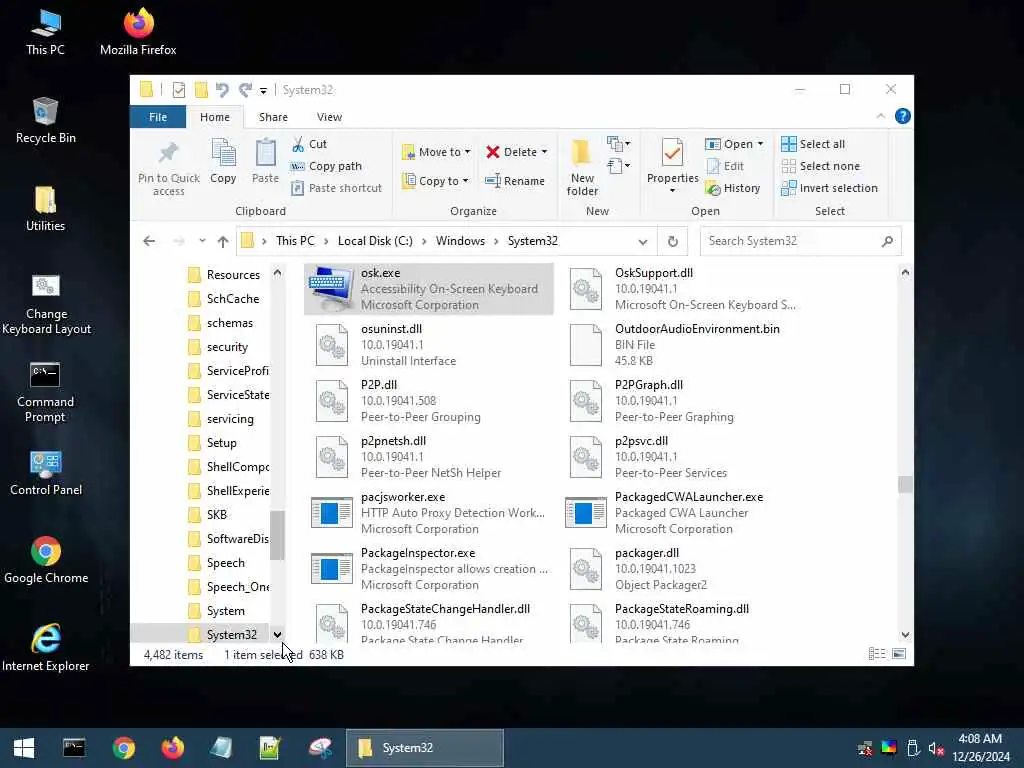This screenshot has height=768, width=1024.
Task: Open the recent locations dropdown
Action: [x=202, y=241]
